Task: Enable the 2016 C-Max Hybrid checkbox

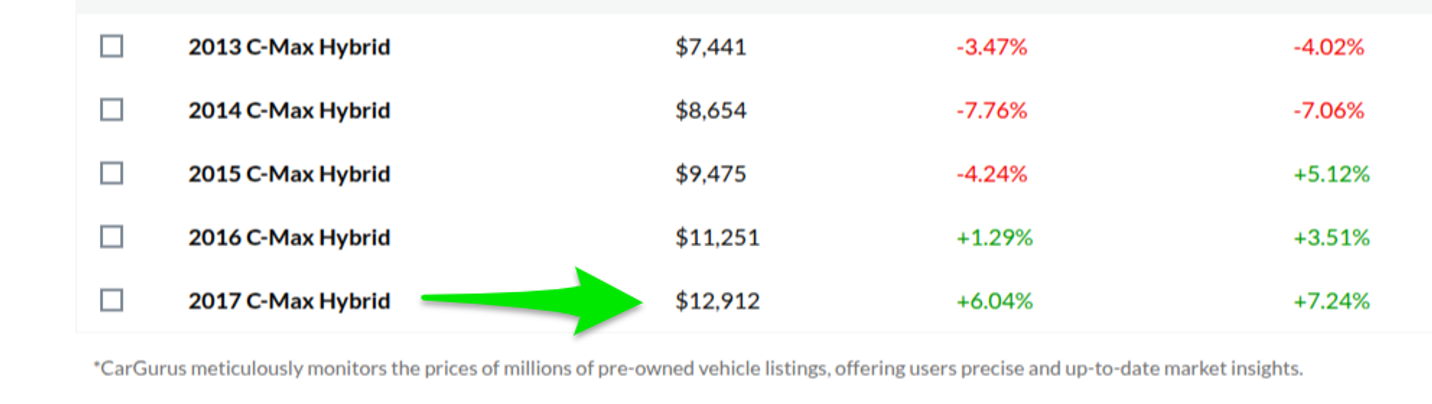Action: point(111,237)
